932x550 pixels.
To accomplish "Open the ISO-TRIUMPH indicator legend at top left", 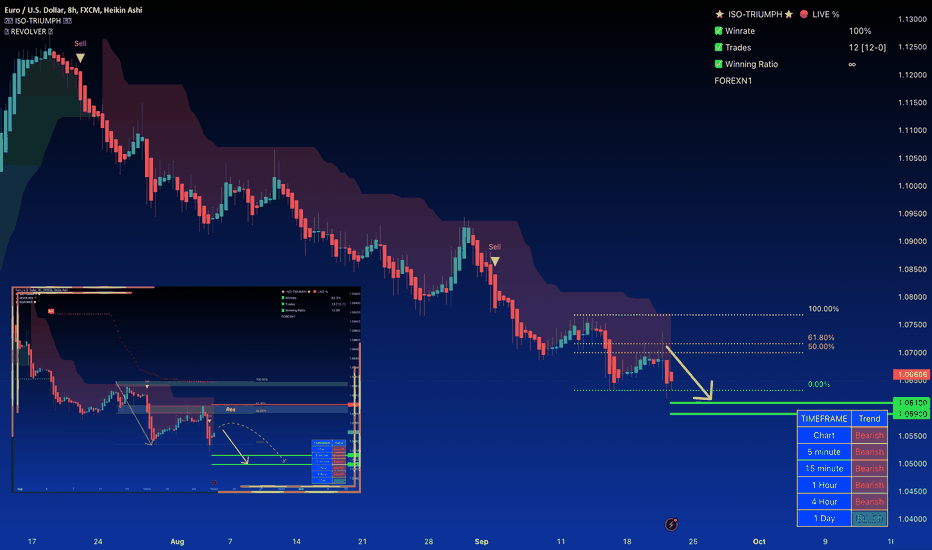I will tap(38, 21).
